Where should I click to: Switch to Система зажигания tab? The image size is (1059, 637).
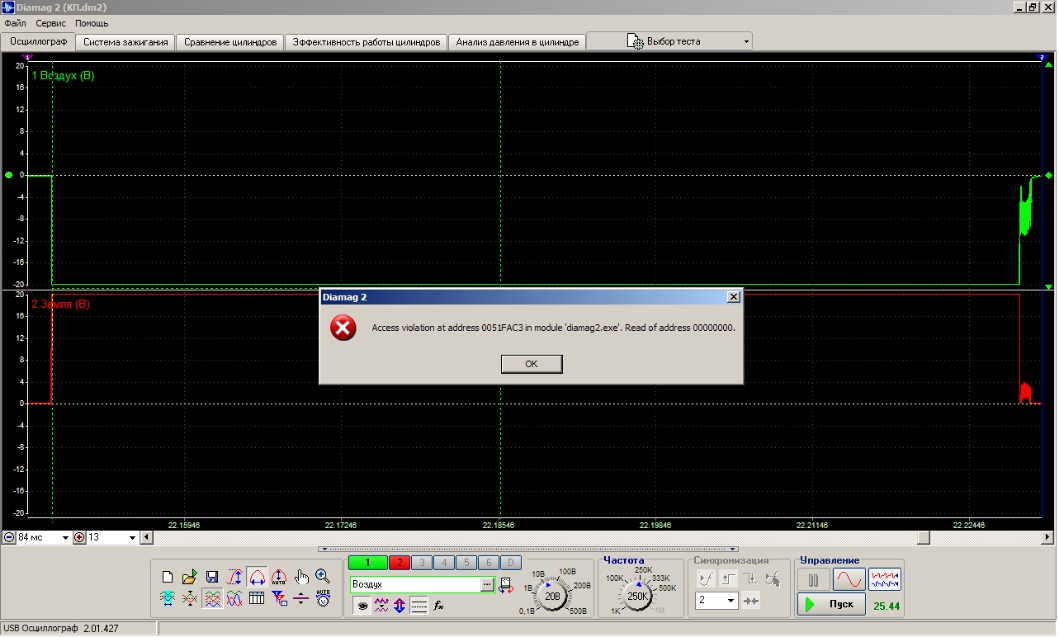tap(126, 42)
